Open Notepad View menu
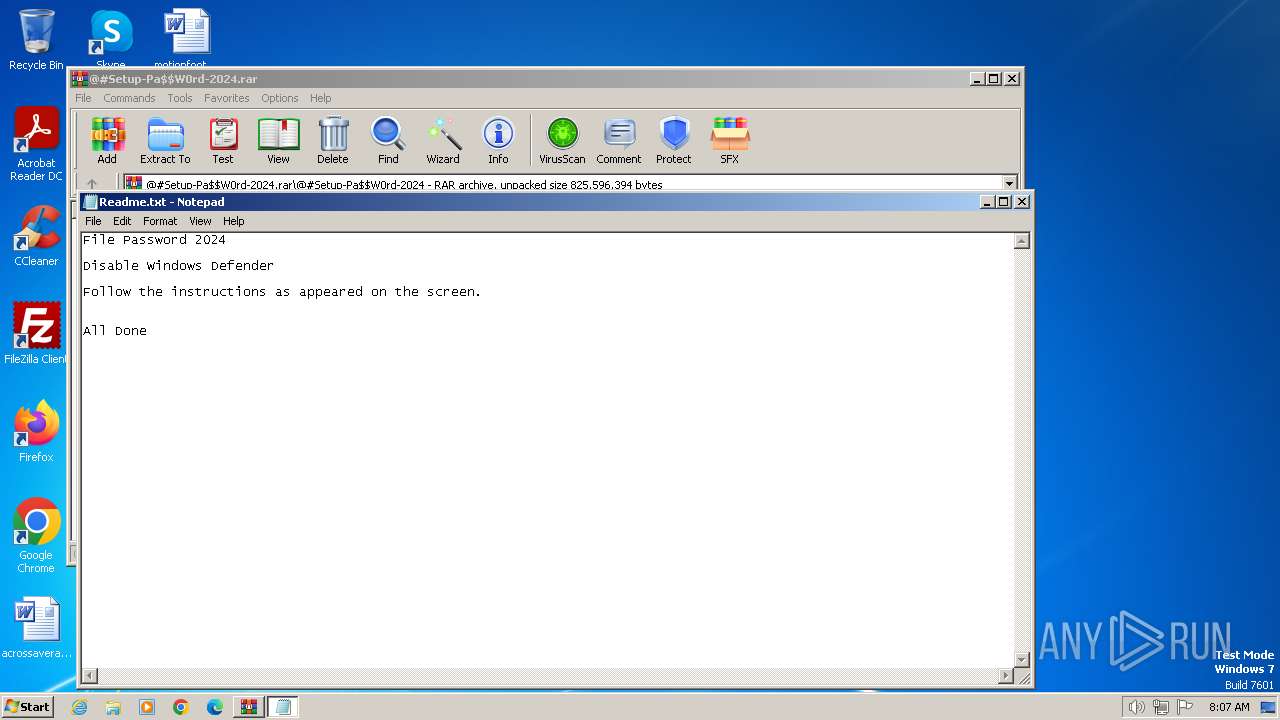Screen dimensions: 1280x720 (x=200, y=221)
